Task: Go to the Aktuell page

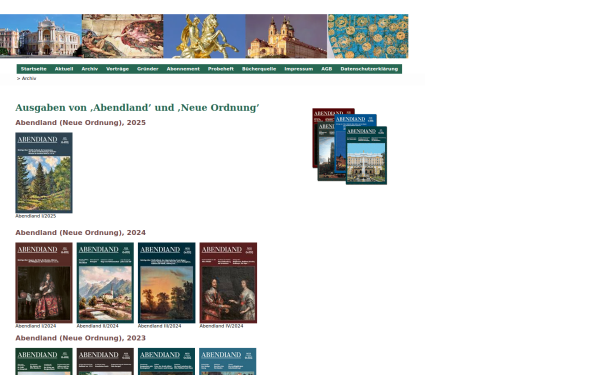Action: (x=64, y=69)
